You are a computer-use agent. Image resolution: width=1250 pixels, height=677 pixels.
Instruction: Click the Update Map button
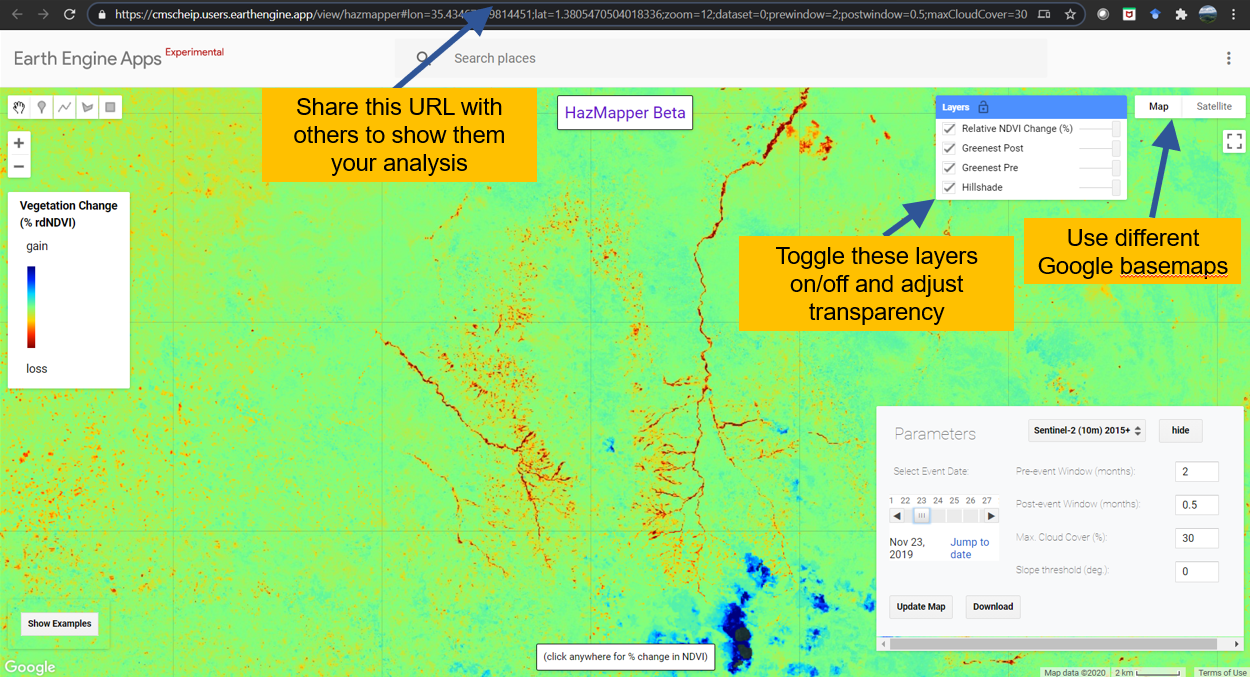click(x=921, y=606)
